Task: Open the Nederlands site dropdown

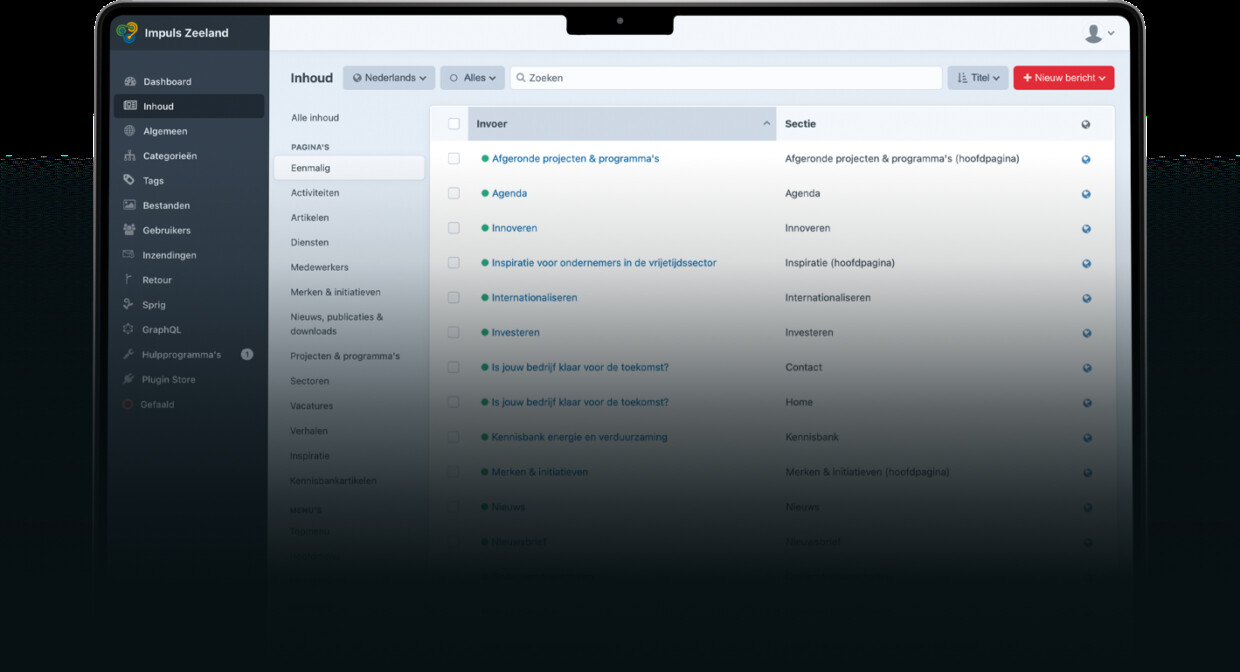Action: pyautogui.click(x=389, y=78)
